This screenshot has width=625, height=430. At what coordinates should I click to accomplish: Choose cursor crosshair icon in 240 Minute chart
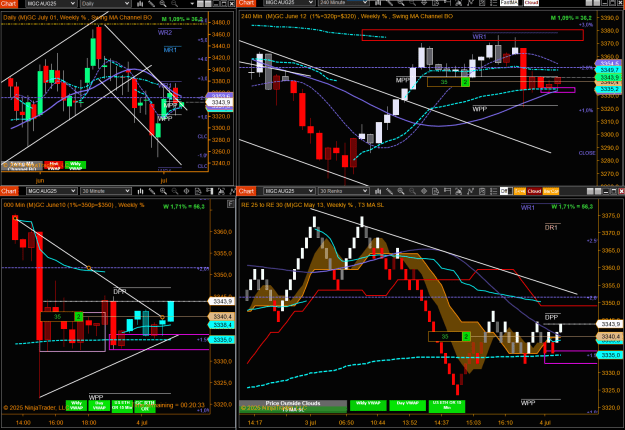point(424,3)
